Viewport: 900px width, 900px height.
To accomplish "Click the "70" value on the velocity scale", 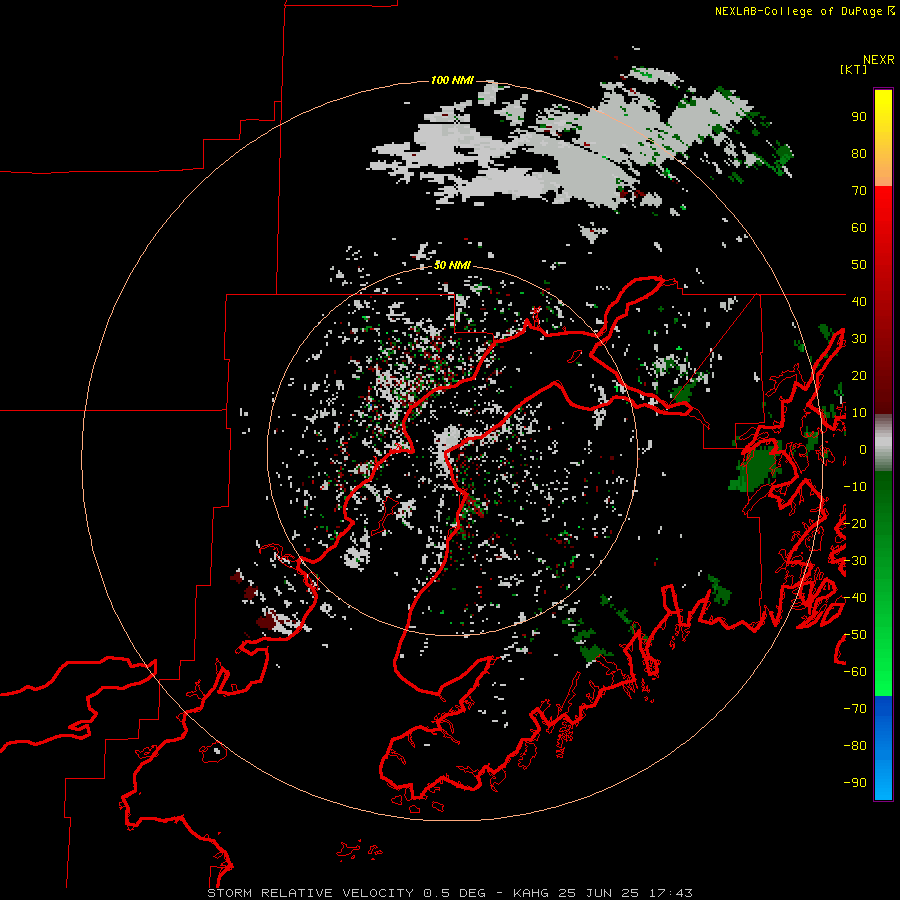I will pyautogui.click(x=859, y=191).
